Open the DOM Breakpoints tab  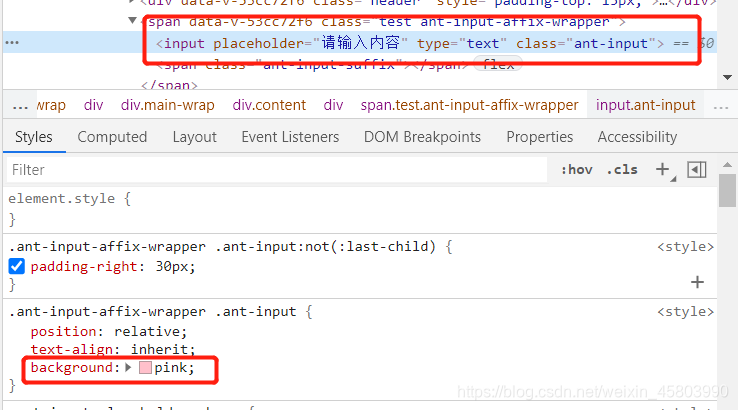(x=422, y=137)
